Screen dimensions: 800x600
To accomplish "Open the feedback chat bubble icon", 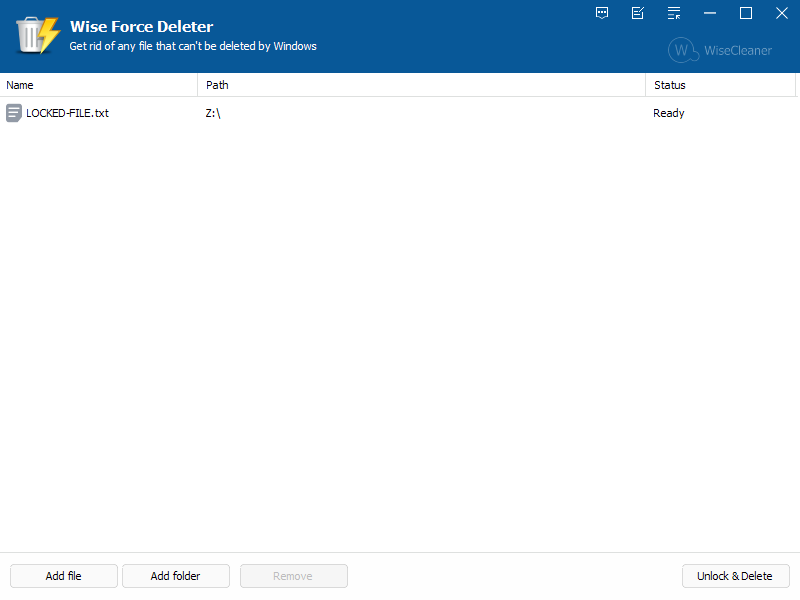I will click(x=602, y=13).
